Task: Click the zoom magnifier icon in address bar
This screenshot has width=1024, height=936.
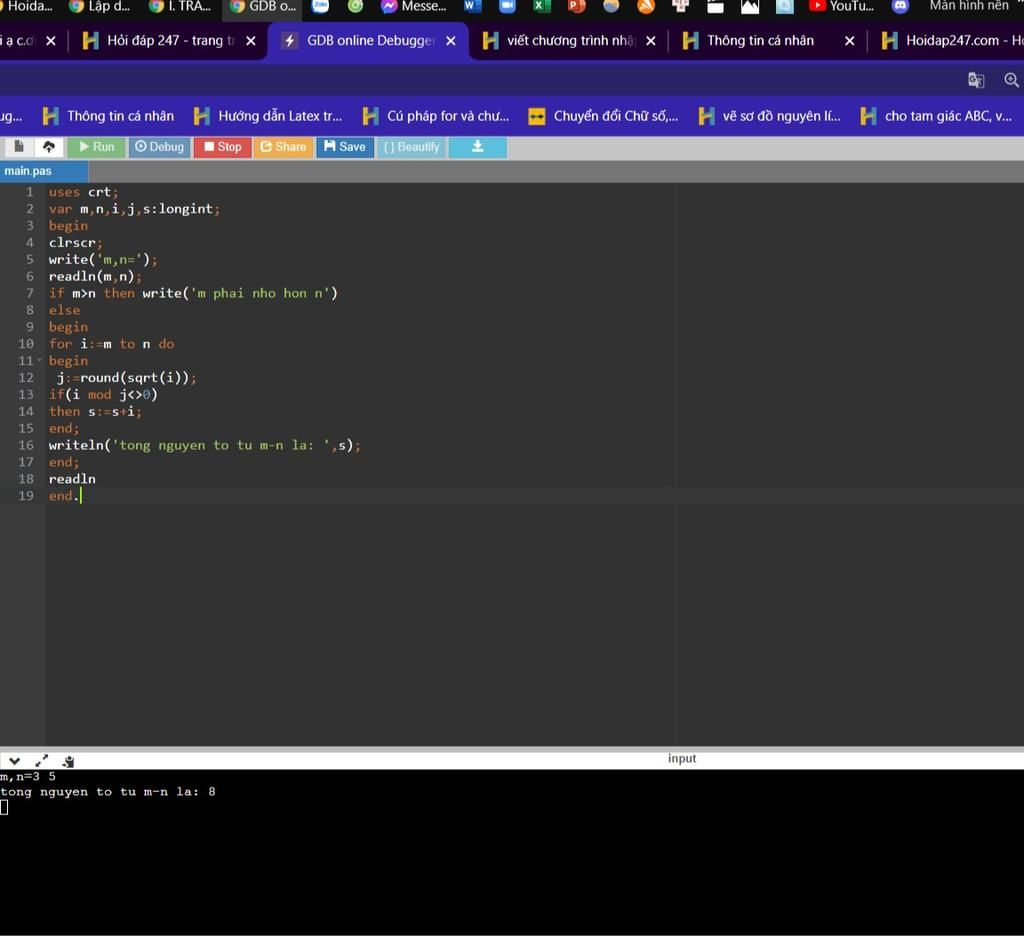Action: tap(1012, 80)
